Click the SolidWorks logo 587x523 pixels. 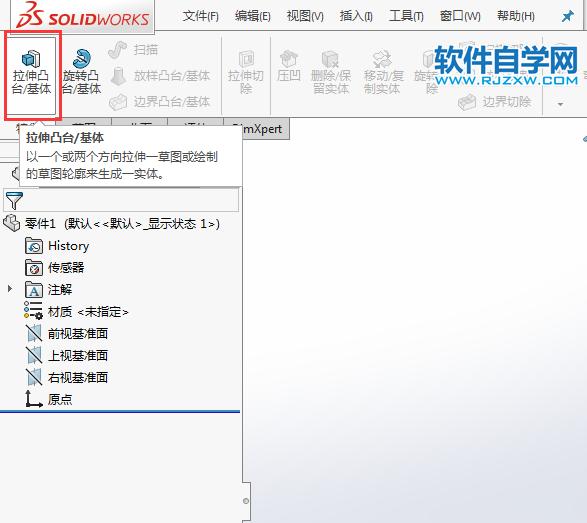82,15
